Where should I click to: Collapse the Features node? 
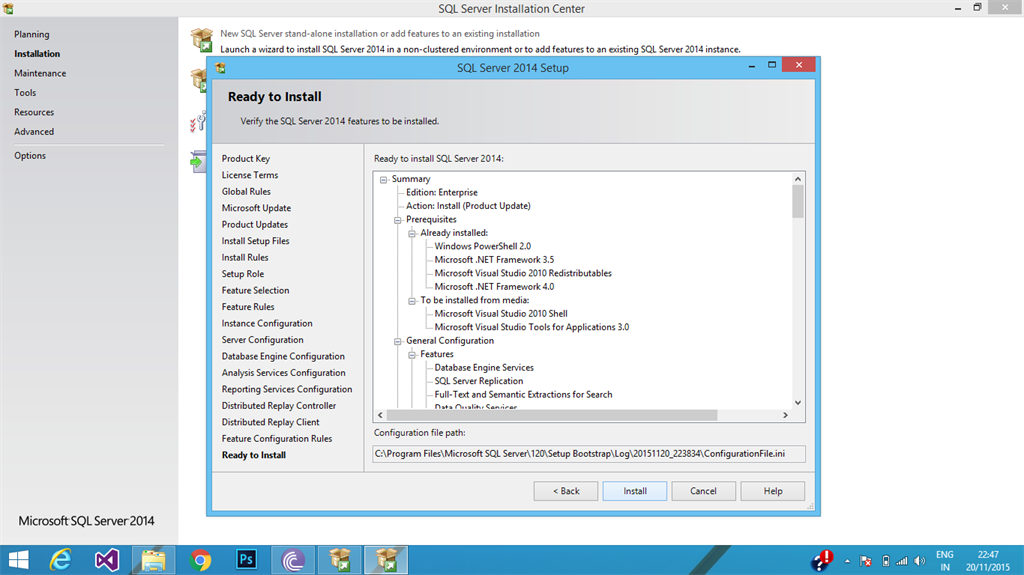412,355
